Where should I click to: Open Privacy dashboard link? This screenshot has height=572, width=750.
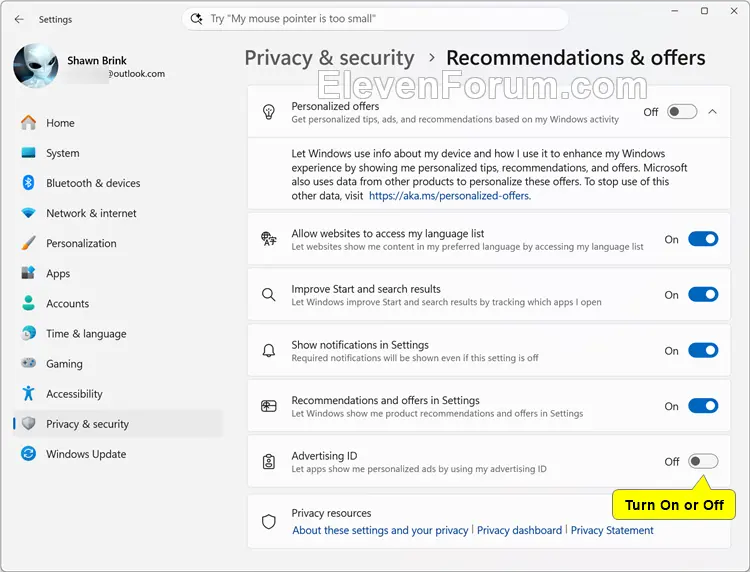coord(519,530)
